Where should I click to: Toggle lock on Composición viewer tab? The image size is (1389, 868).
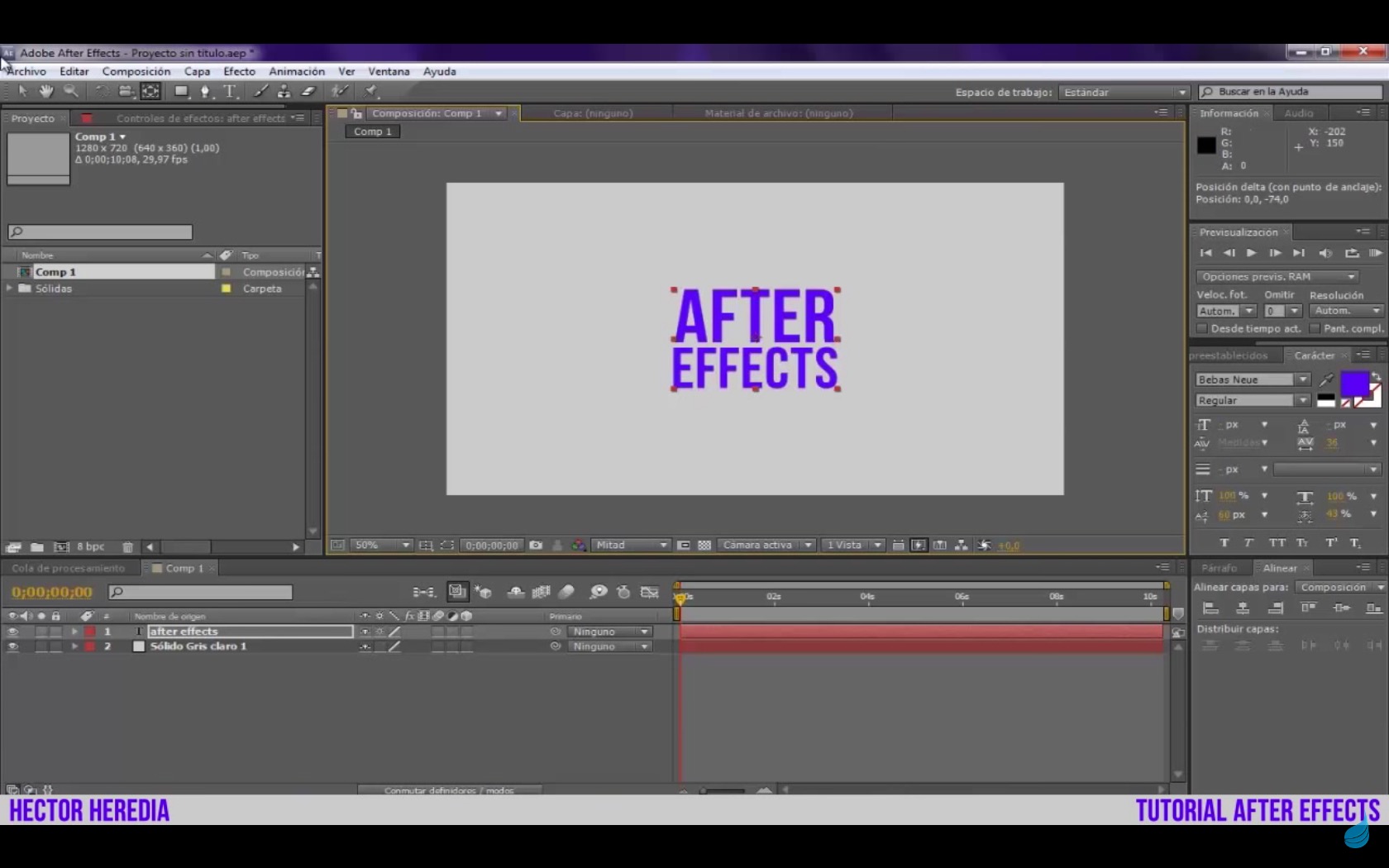tap(356, 113)
